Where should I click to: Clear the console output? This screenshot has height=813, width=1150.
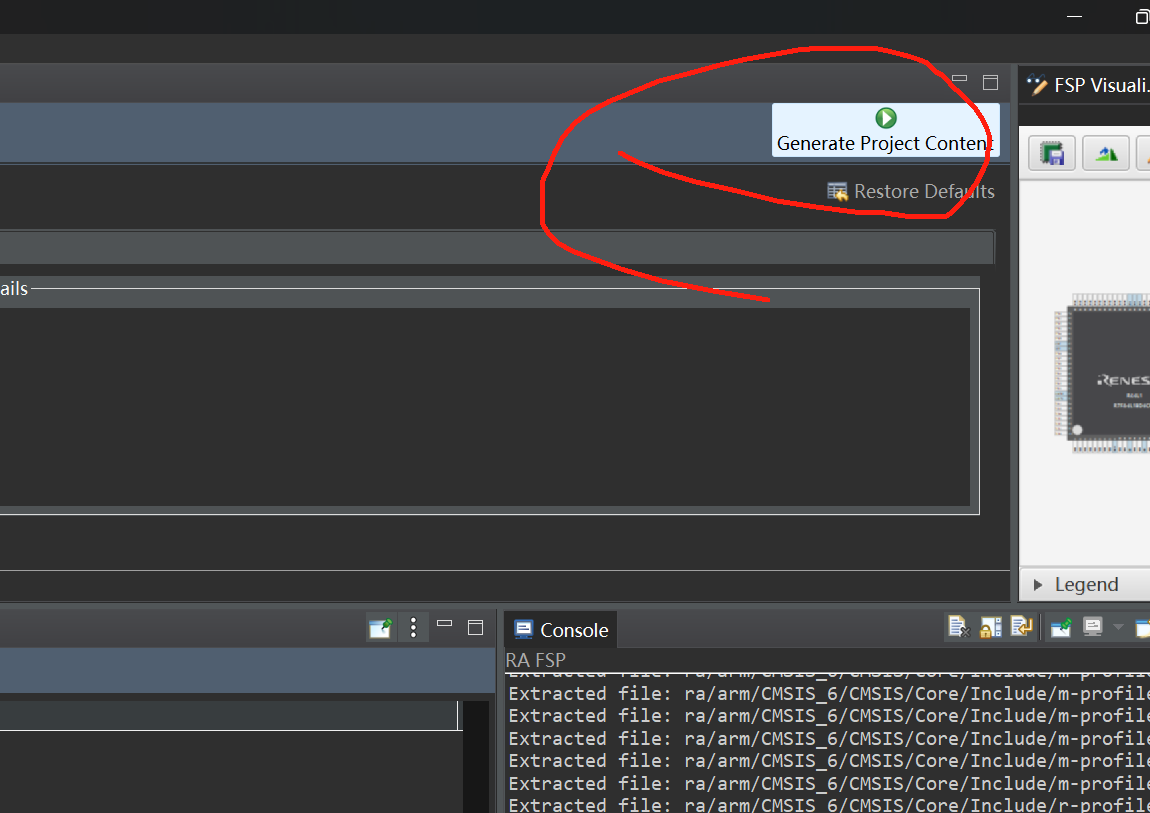click(x=959, y=627)
